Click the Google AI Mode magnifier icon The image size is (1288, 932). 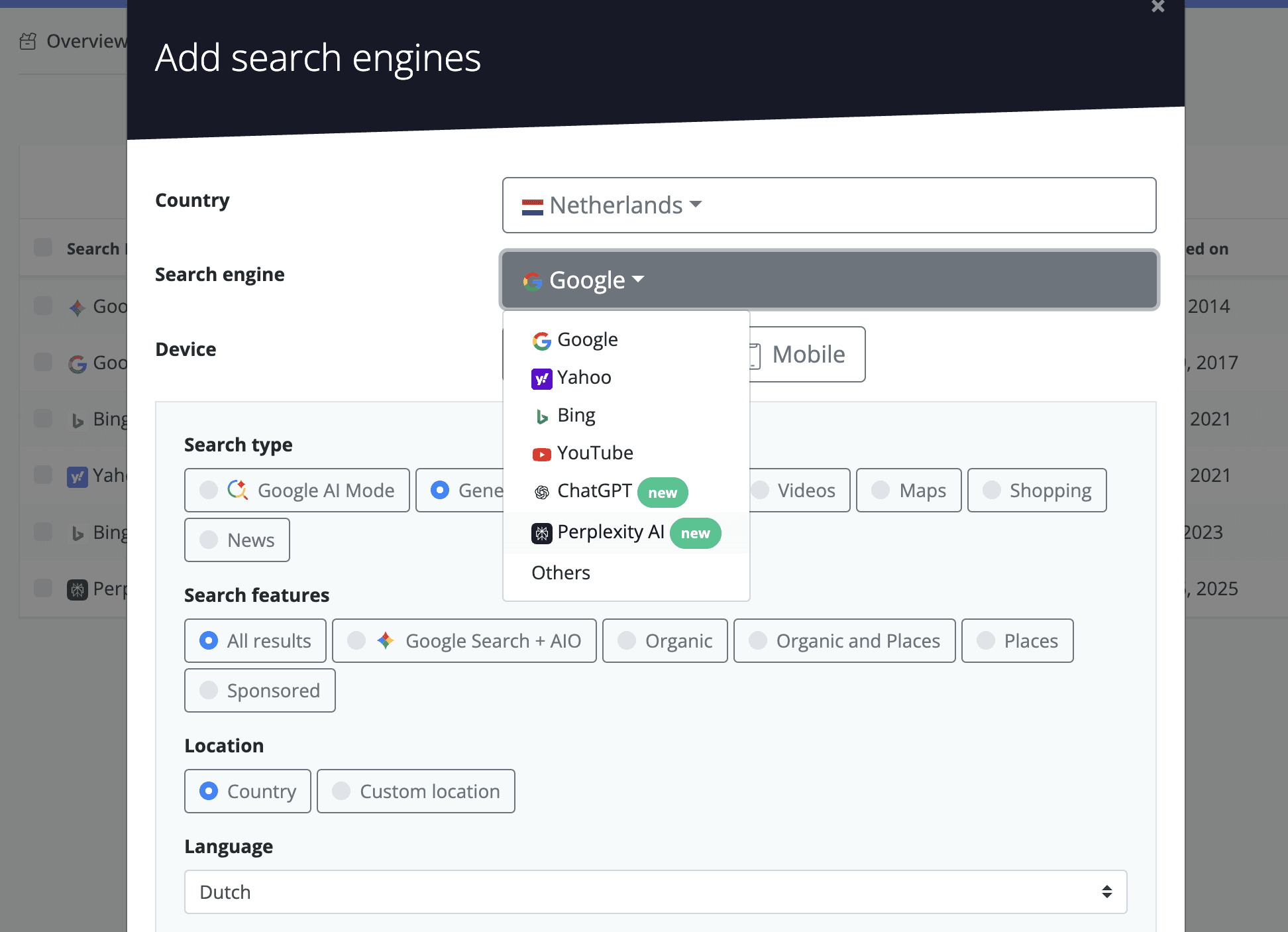(x=237, y=491)
